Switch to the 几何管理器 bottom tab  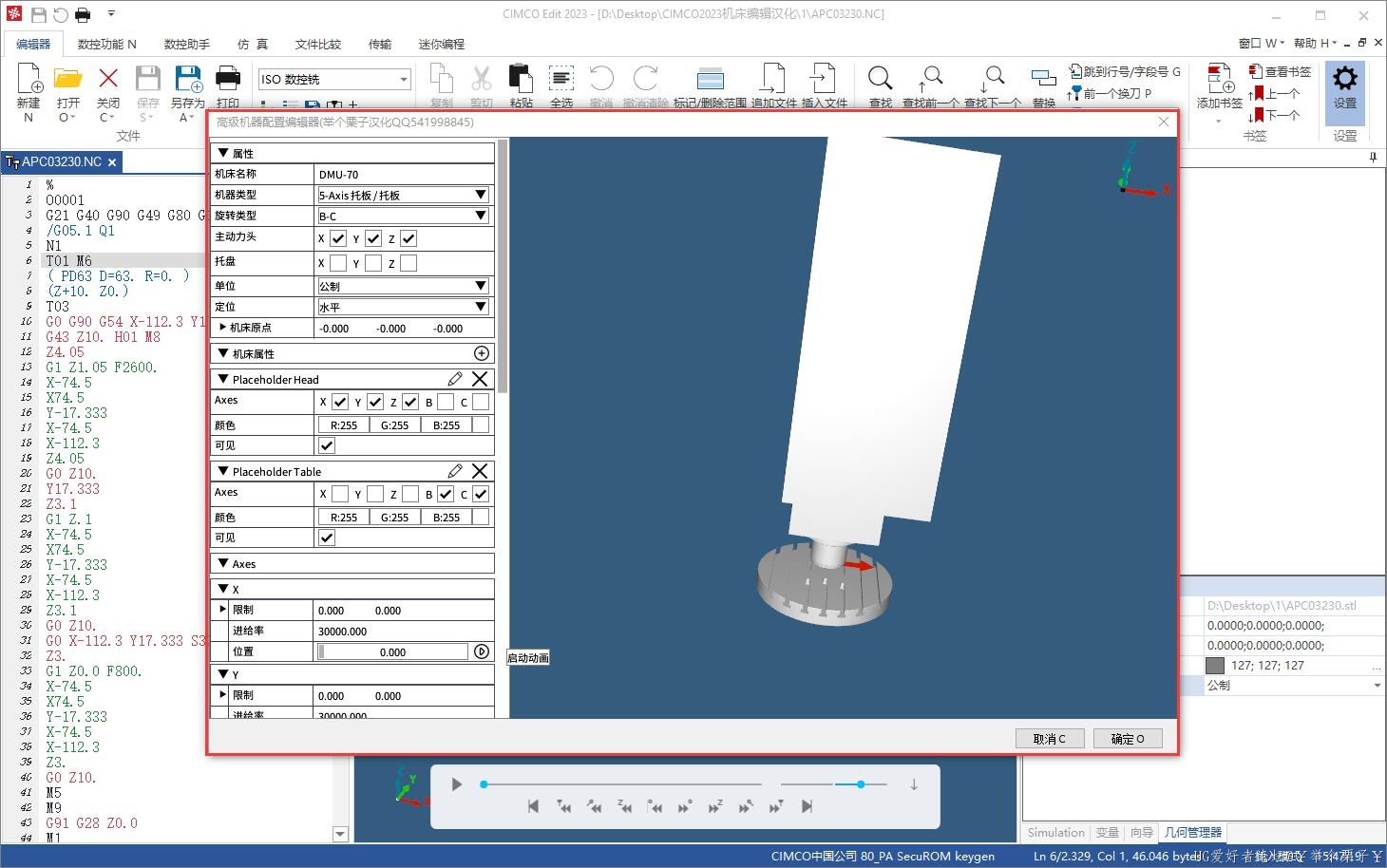tap(1193, 833)
